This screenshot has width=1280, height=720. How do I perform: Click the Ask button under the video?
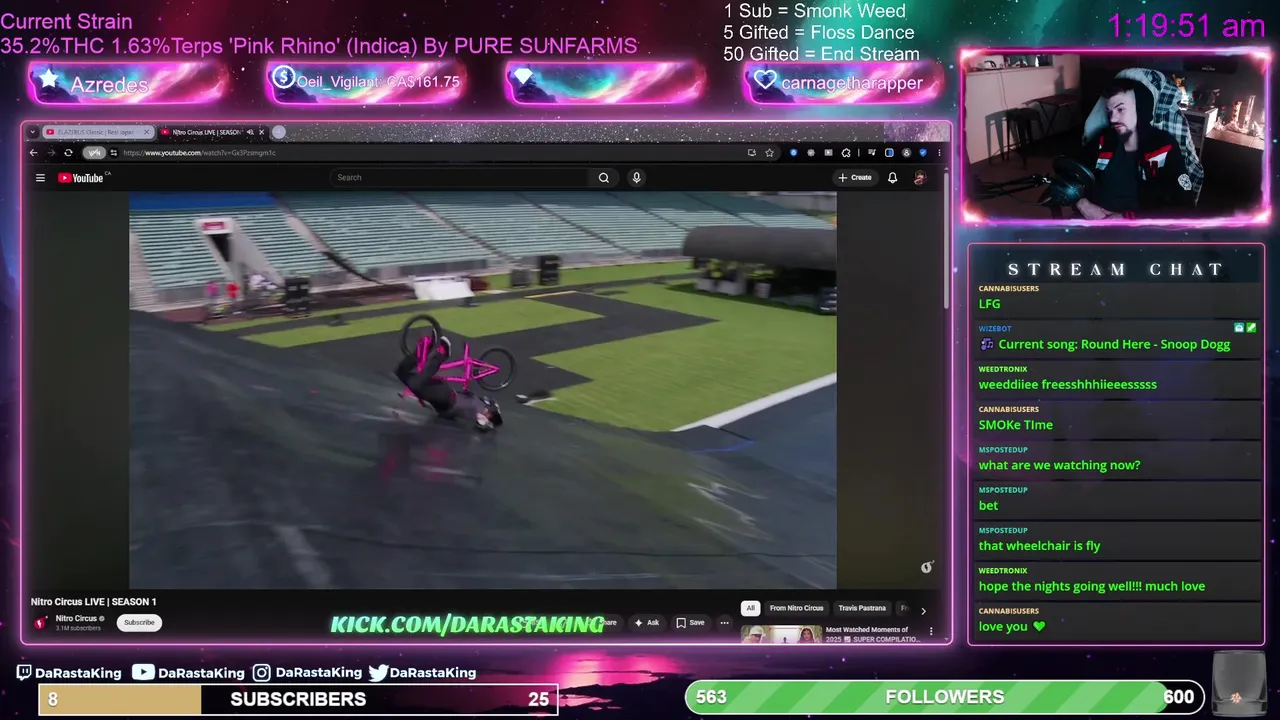(646, 622)
